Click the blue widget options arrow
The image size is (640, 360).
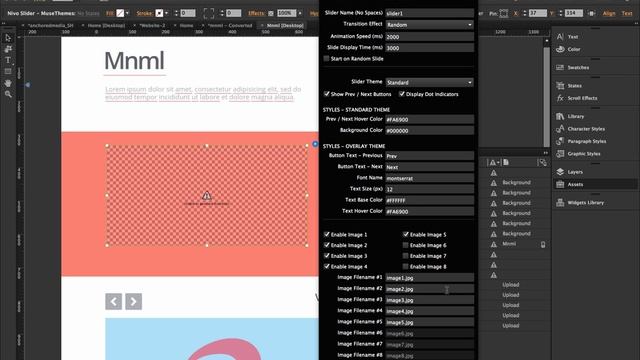coord(315,144)
